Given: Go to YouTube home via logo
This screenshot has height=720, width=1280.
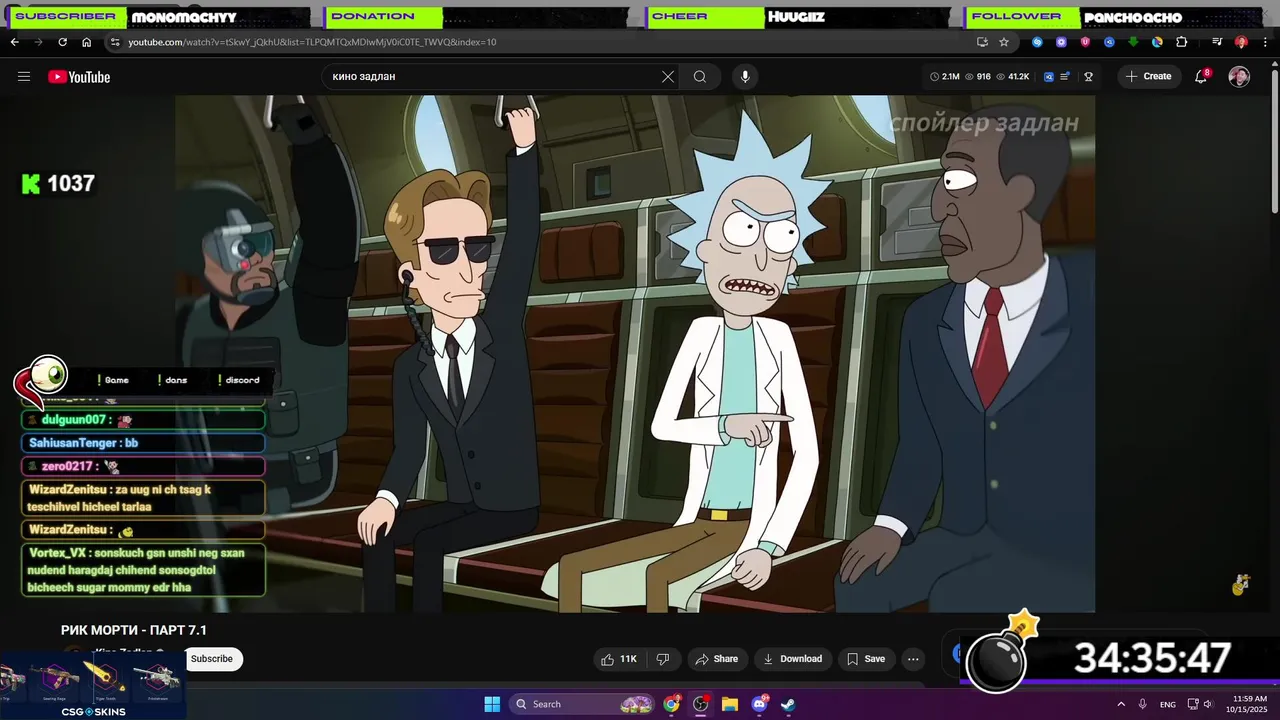Looking at the screenshot, I should 79,77.
